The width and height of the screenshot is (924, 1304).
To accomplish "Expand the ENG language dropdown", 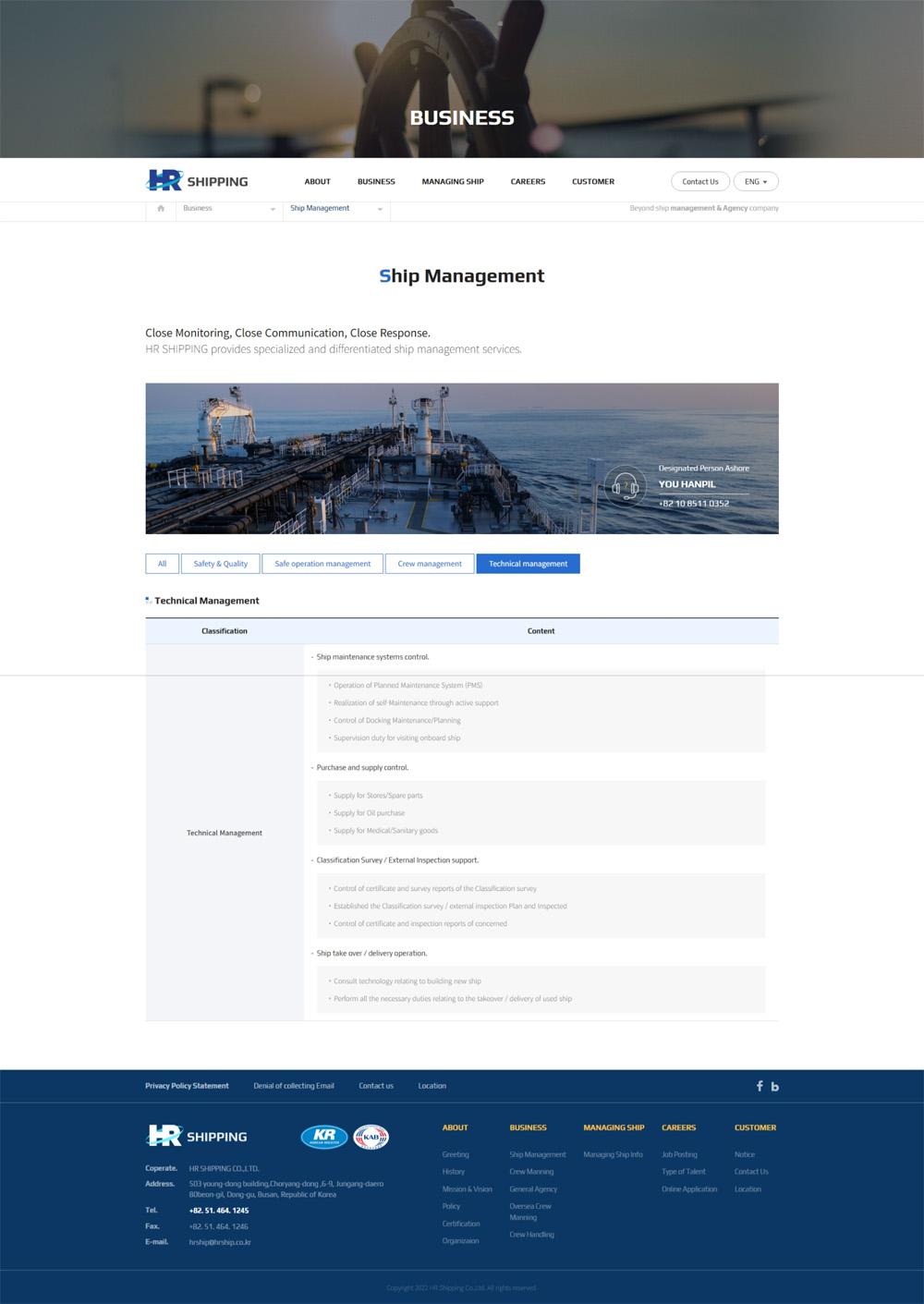I will click(755, 182).
